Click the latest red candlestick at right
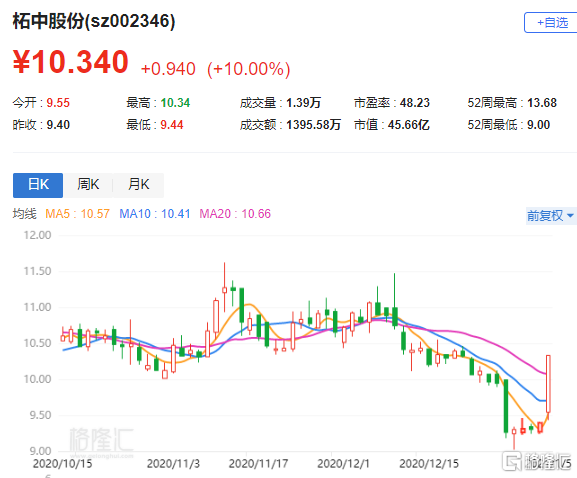This screenshot has height=478, width=577. point(548,384)
